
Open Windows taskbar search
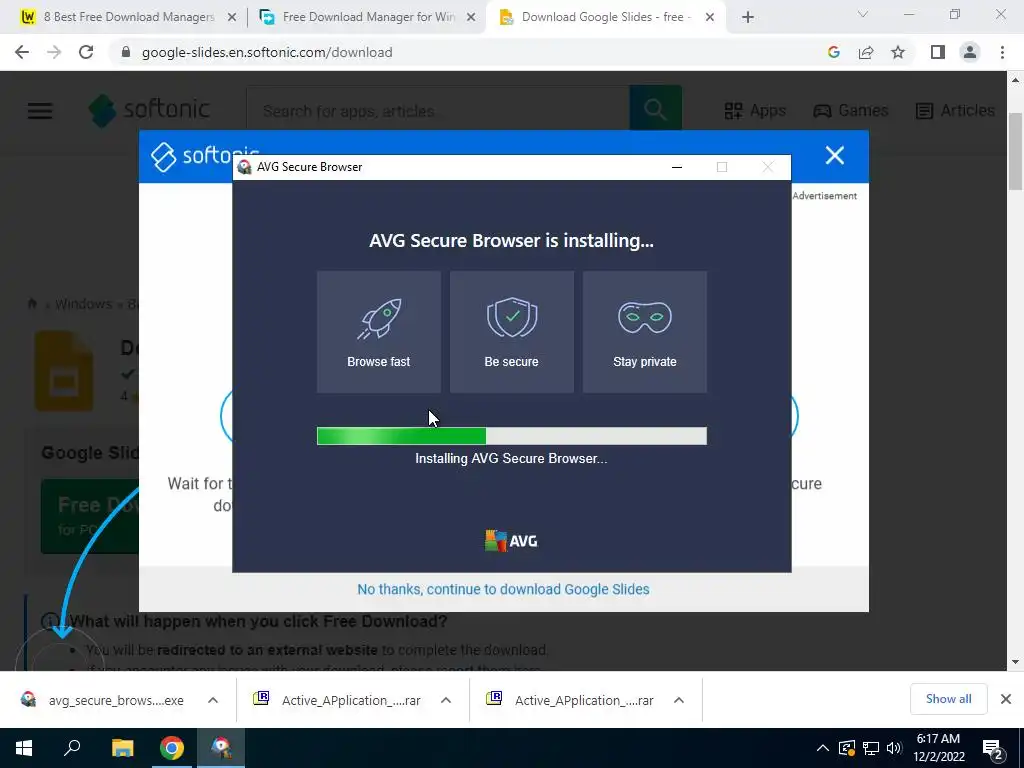tap(72, 748)
